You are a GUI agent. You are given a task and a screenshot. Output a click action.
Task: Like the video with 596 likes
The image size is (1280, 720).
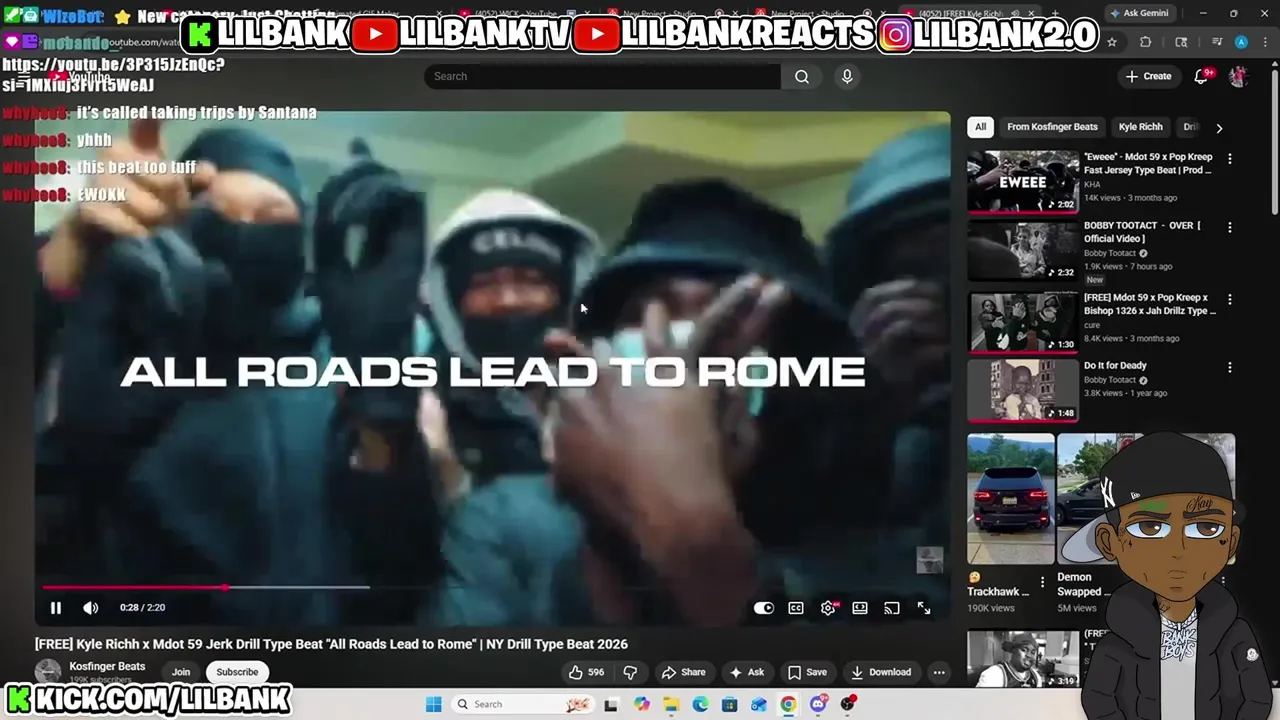(x=587, y=672)
